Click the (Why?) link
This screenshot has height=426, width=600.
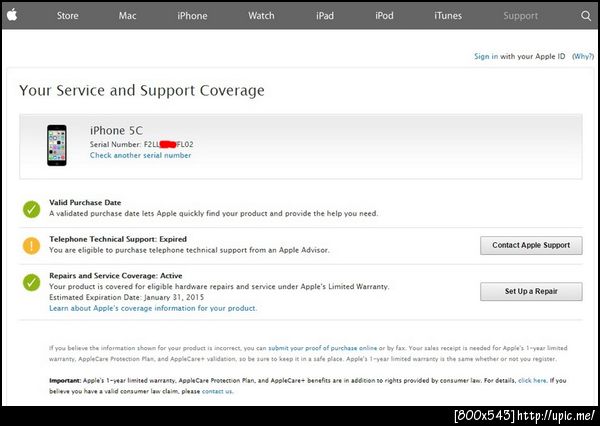click(583, 56)
